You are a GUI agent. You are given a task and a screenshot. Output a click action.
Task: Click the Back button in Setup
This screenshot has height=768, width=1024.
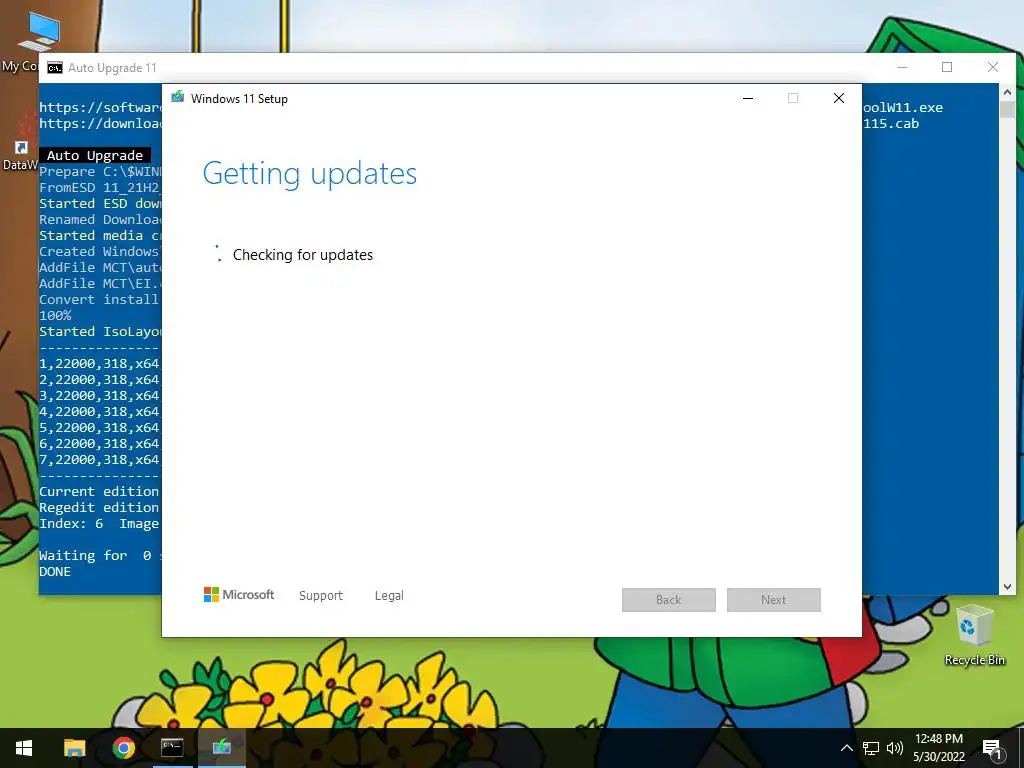click(669, 600)
